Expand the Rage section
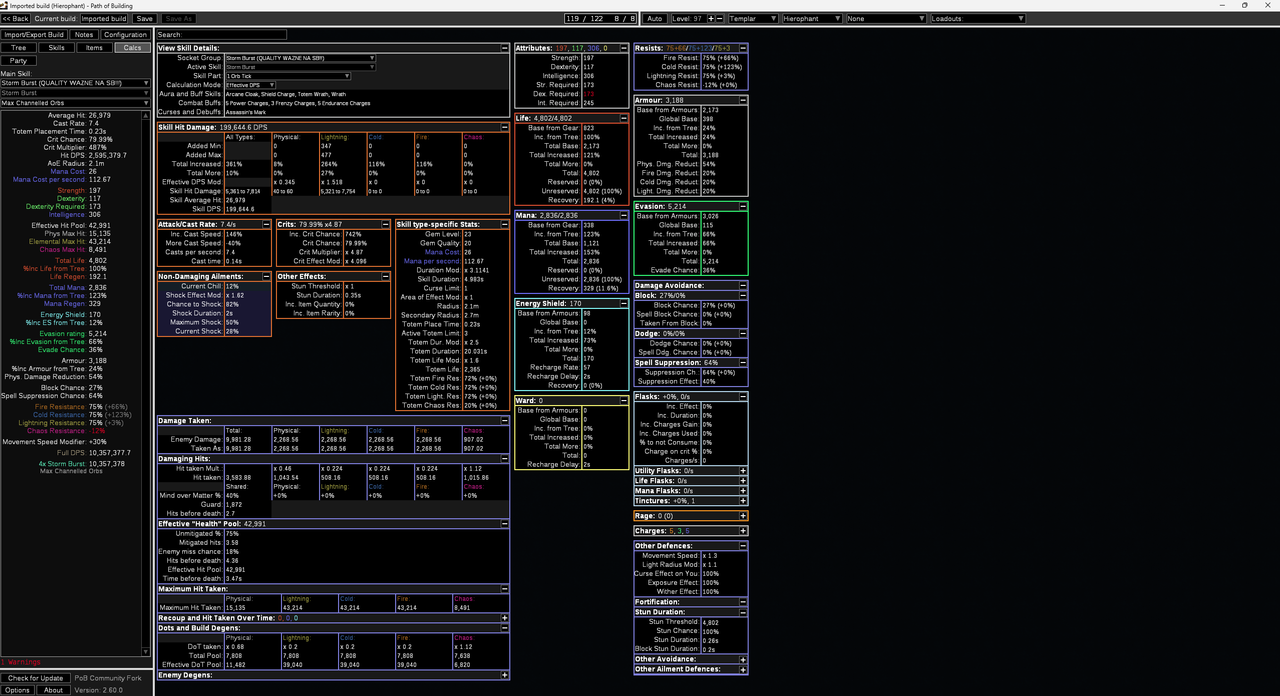 743,516
